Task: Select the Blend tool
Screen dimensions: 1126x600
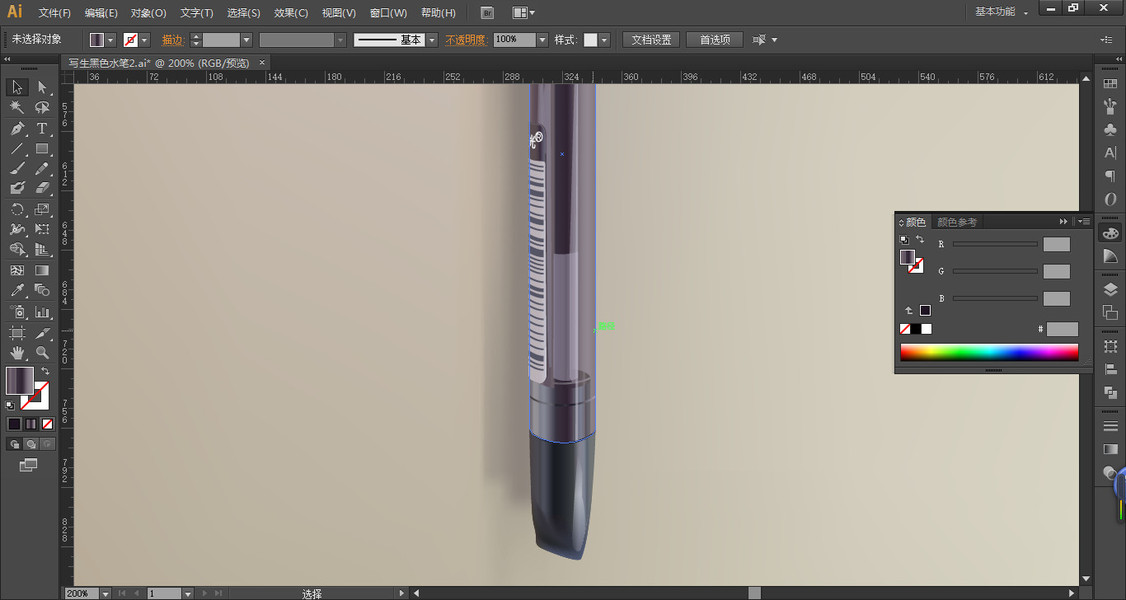Action: (x=42, y=291)
